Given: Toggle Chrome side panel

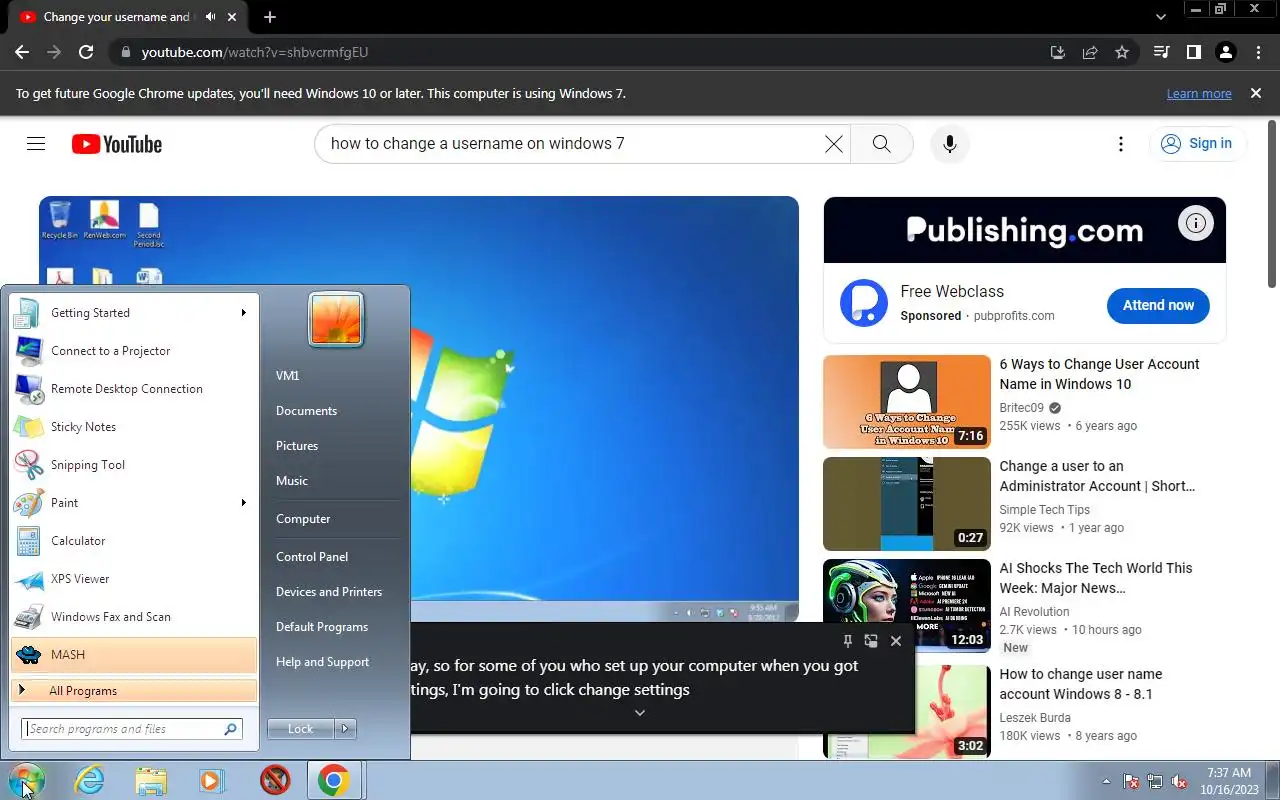Looking at the screenshot, I should coord(1193,52).
